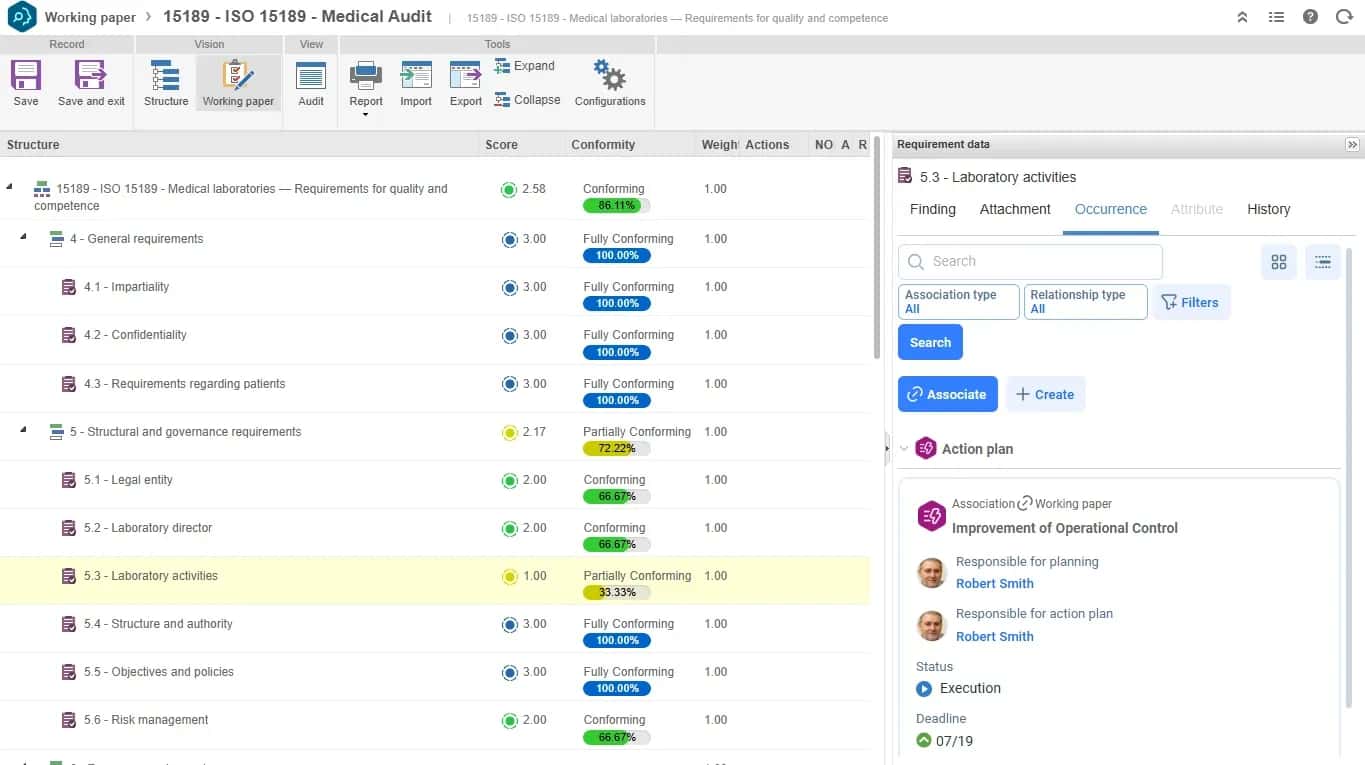Click the Score column header
This screenshot has height=765, width=1365.
[x=501, y=145]
